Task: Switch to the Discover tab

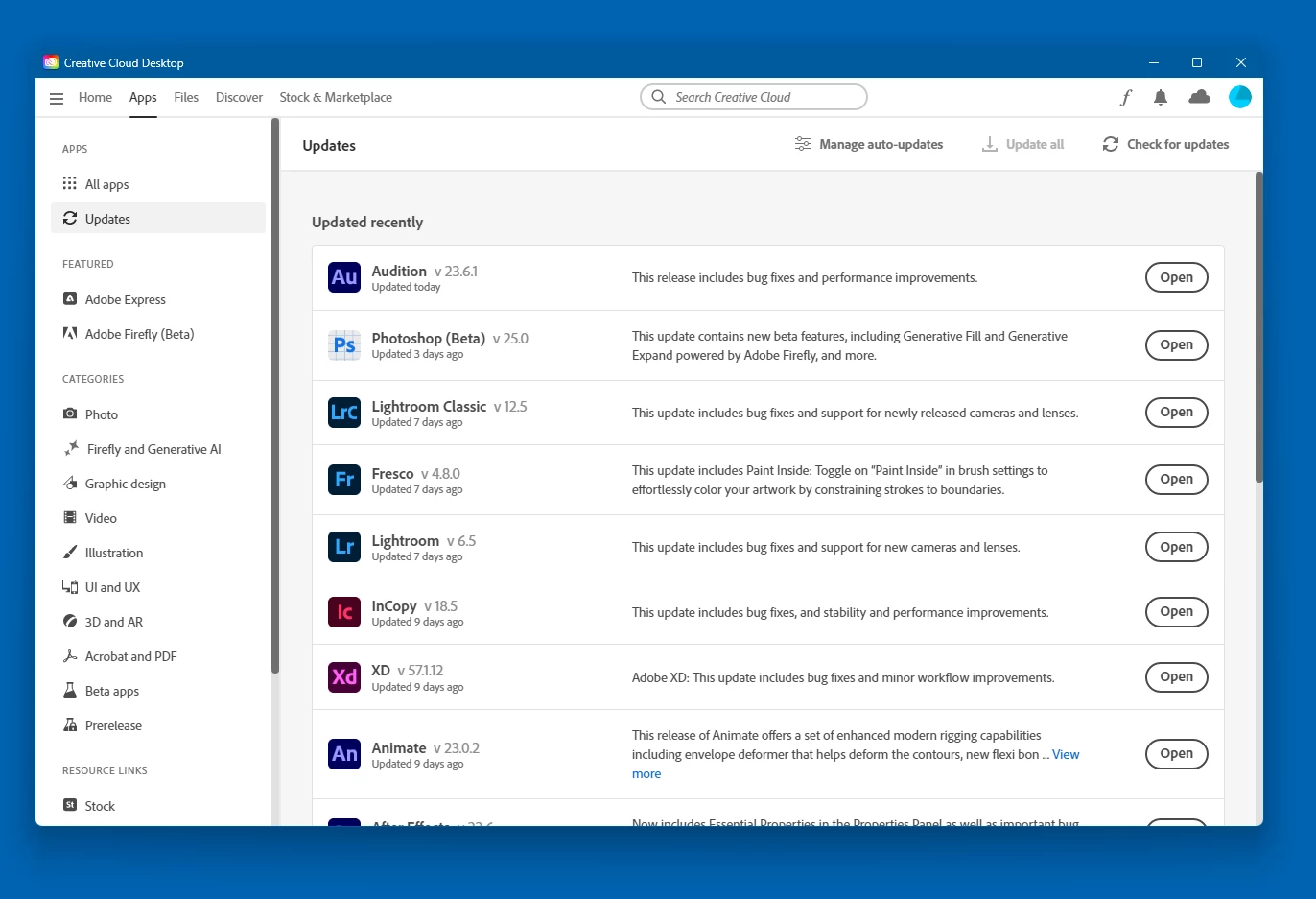Action: (239, 97)
